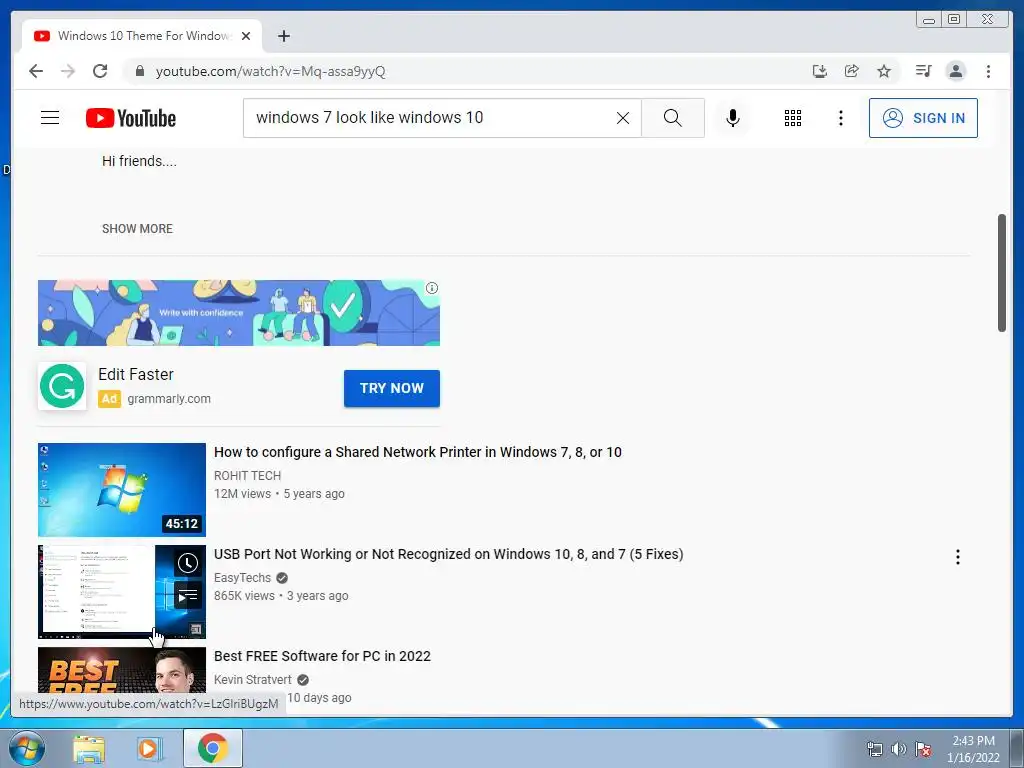Share this page icon in address bar
The width and height of the screenshot is (1024, 768).
(x=852, y=71)
